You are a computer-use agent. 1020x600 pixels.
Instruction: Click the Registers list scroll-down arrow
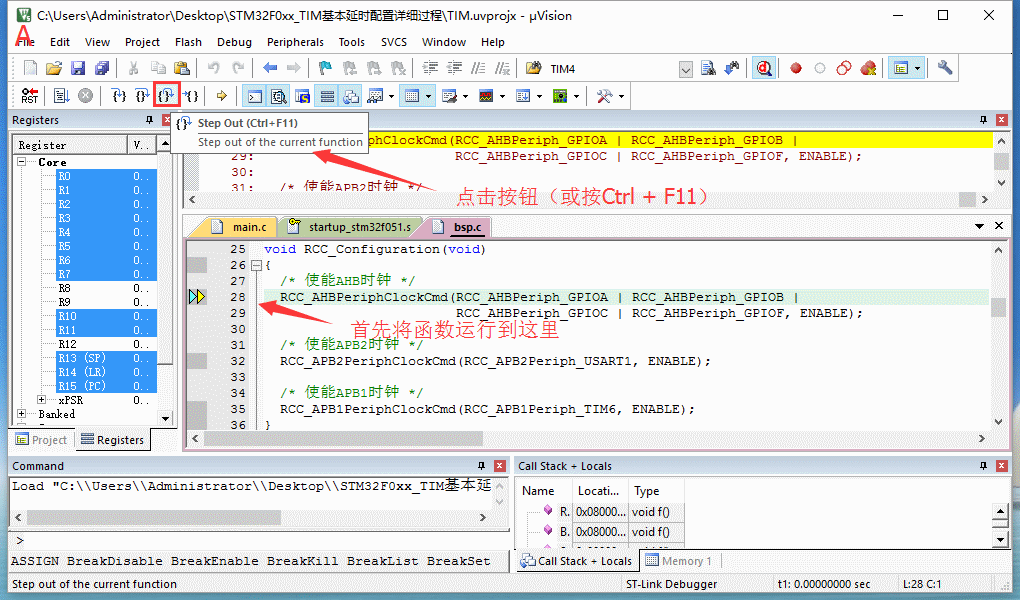(x=165, y=418)
